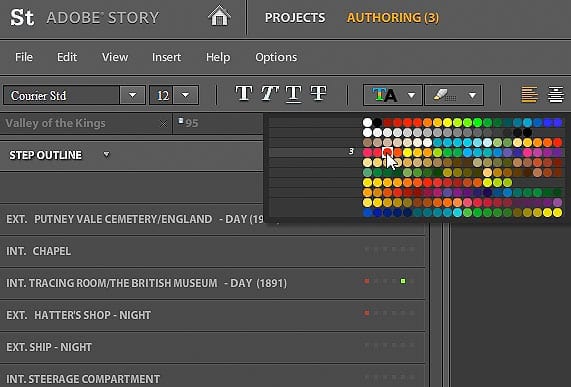The height and width of the screenshot is (387, 571).
Task: Click the font size field showing 12
Action: tap(161, 95)
